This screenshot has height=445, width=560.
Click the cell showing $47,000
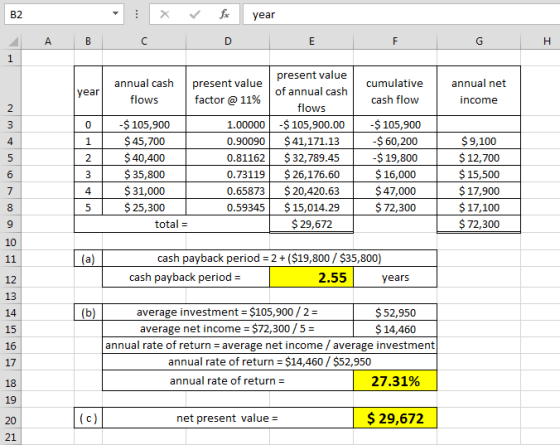click(395, 191)
